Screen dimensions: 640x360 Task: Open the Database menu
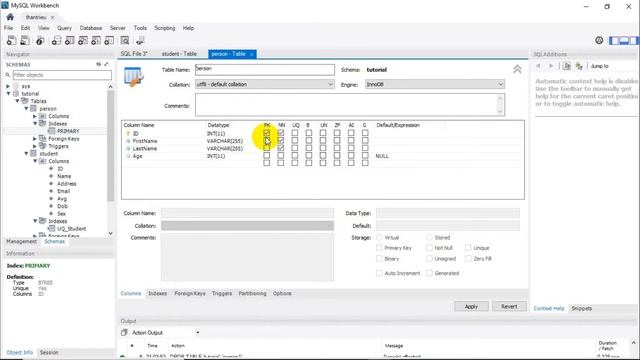pyautogui.click(x=91, y=28)
